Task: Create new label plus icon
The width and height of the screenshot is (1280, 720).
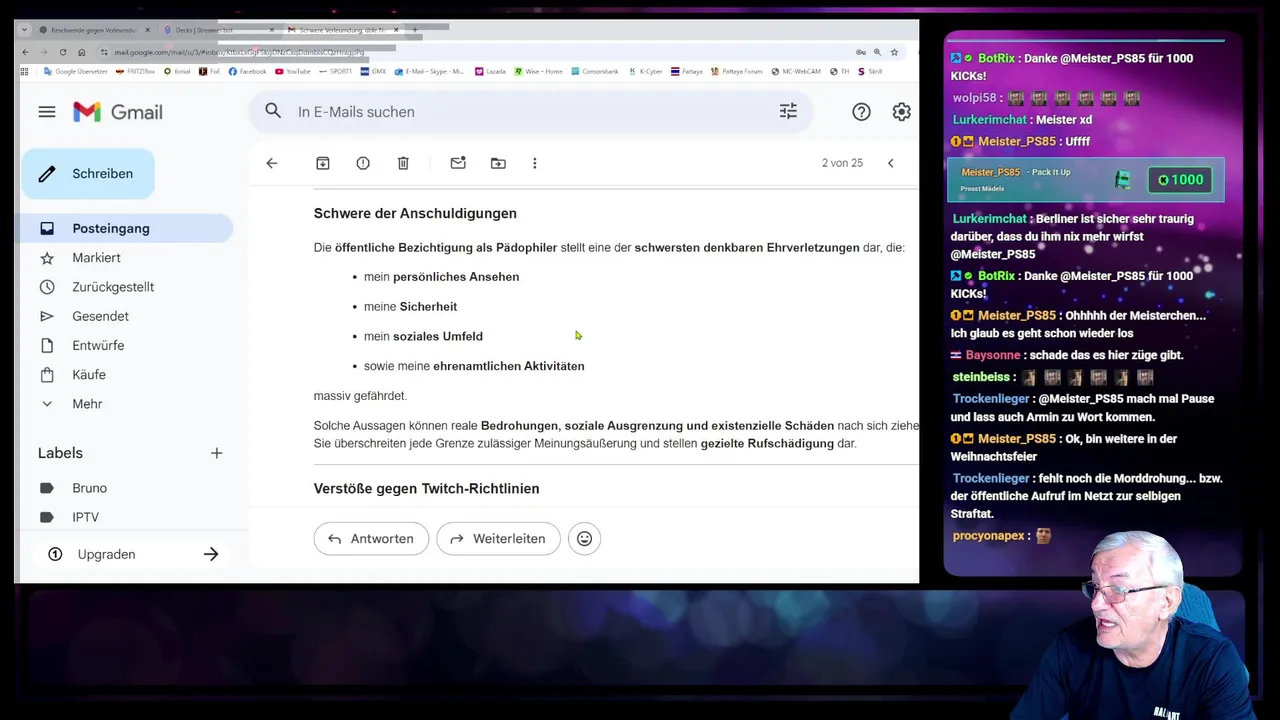Action: pos(216,453)
